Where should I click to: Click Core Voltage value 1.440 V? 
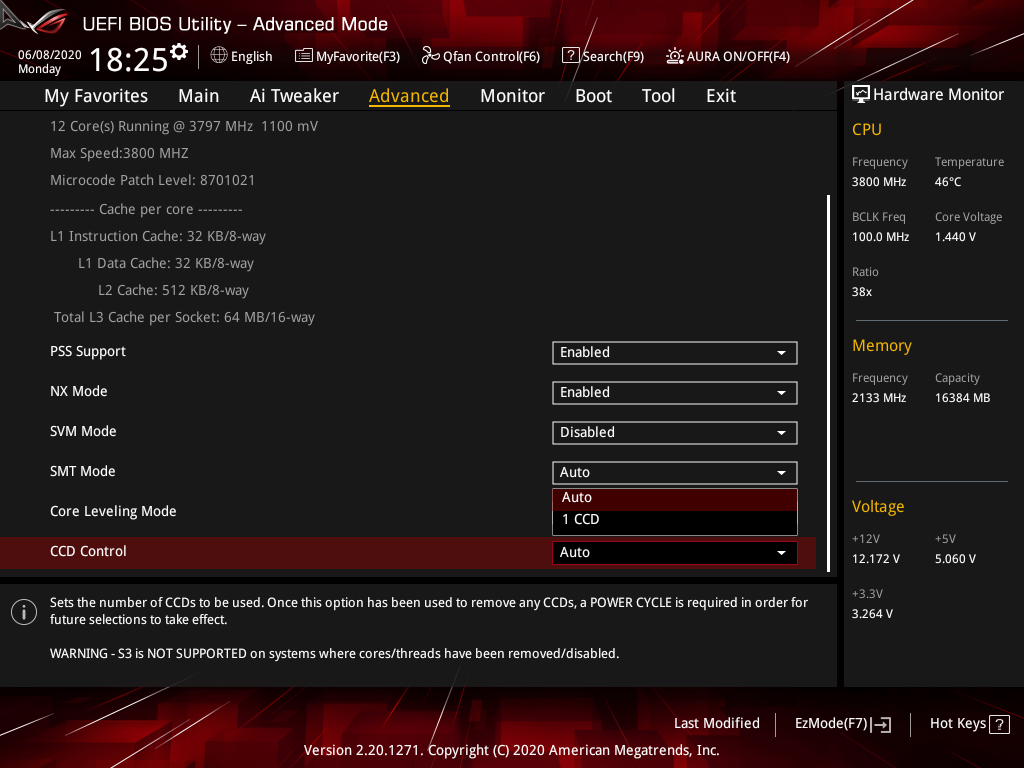tap(955, 237)
